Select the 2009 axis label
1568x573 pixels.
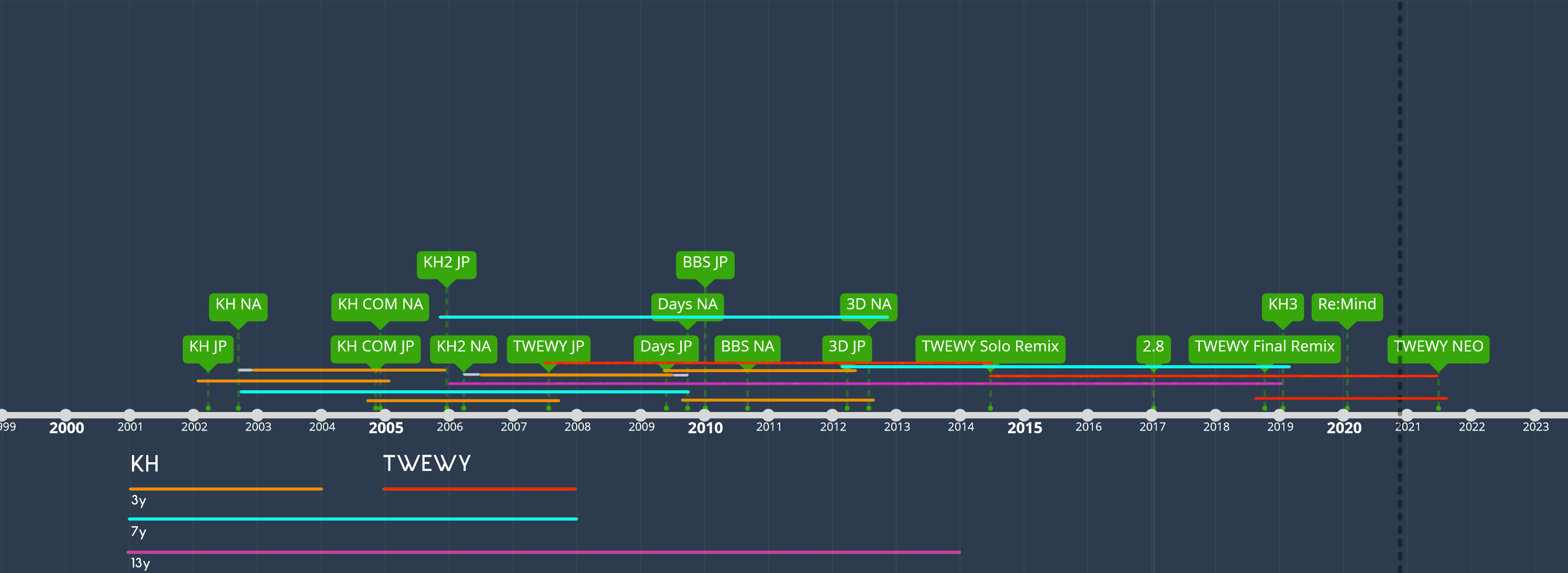(x=641, y=427)
